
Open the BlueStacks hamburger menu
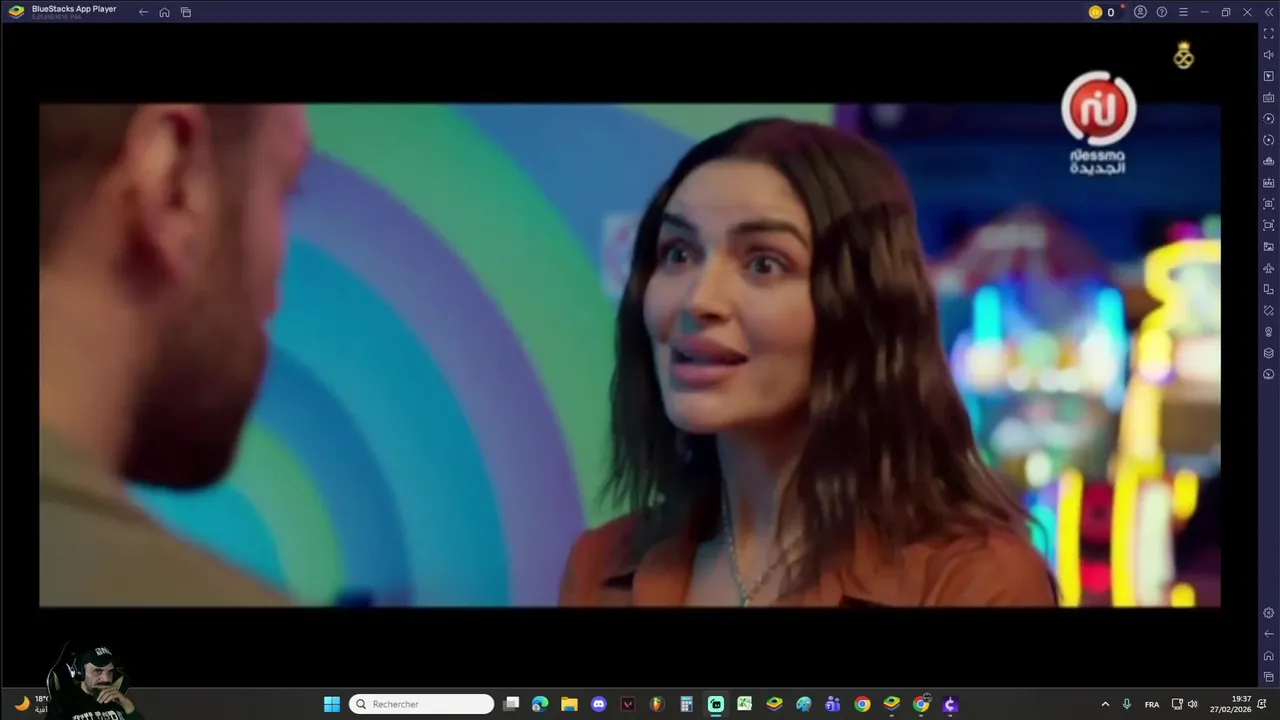pos(1183,12)
